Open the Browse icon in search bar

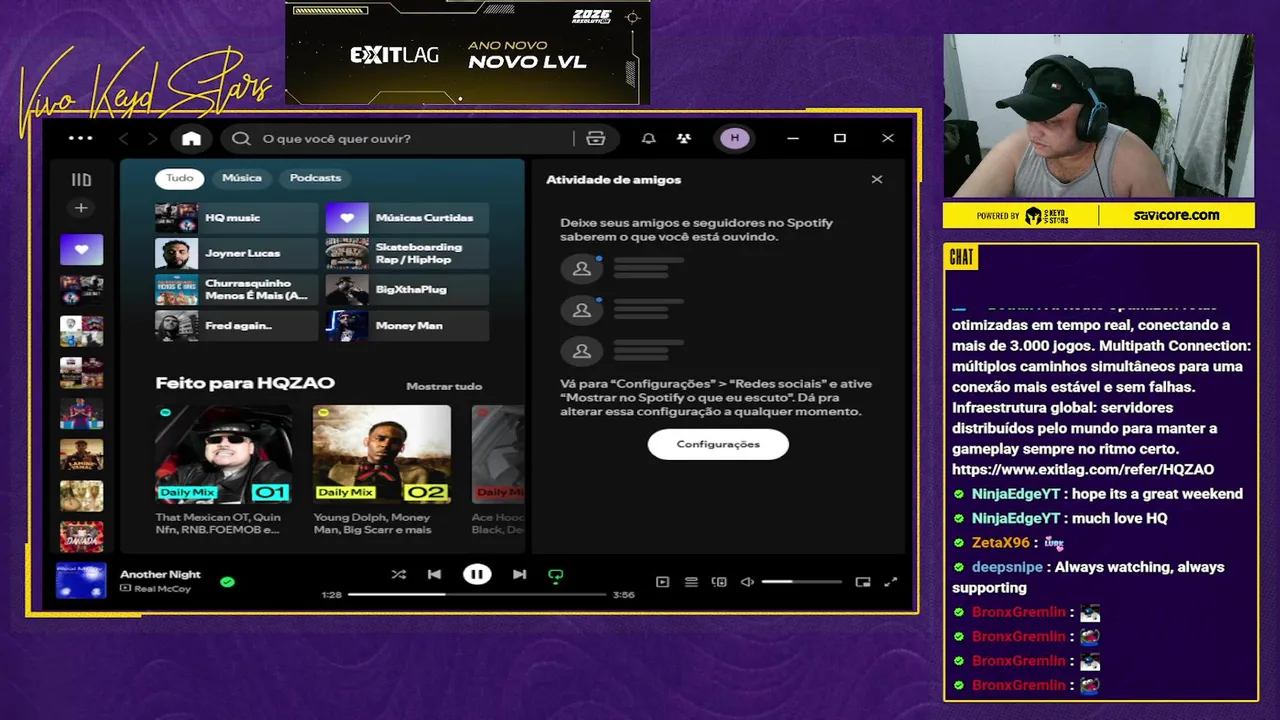(x=596, y=138)
